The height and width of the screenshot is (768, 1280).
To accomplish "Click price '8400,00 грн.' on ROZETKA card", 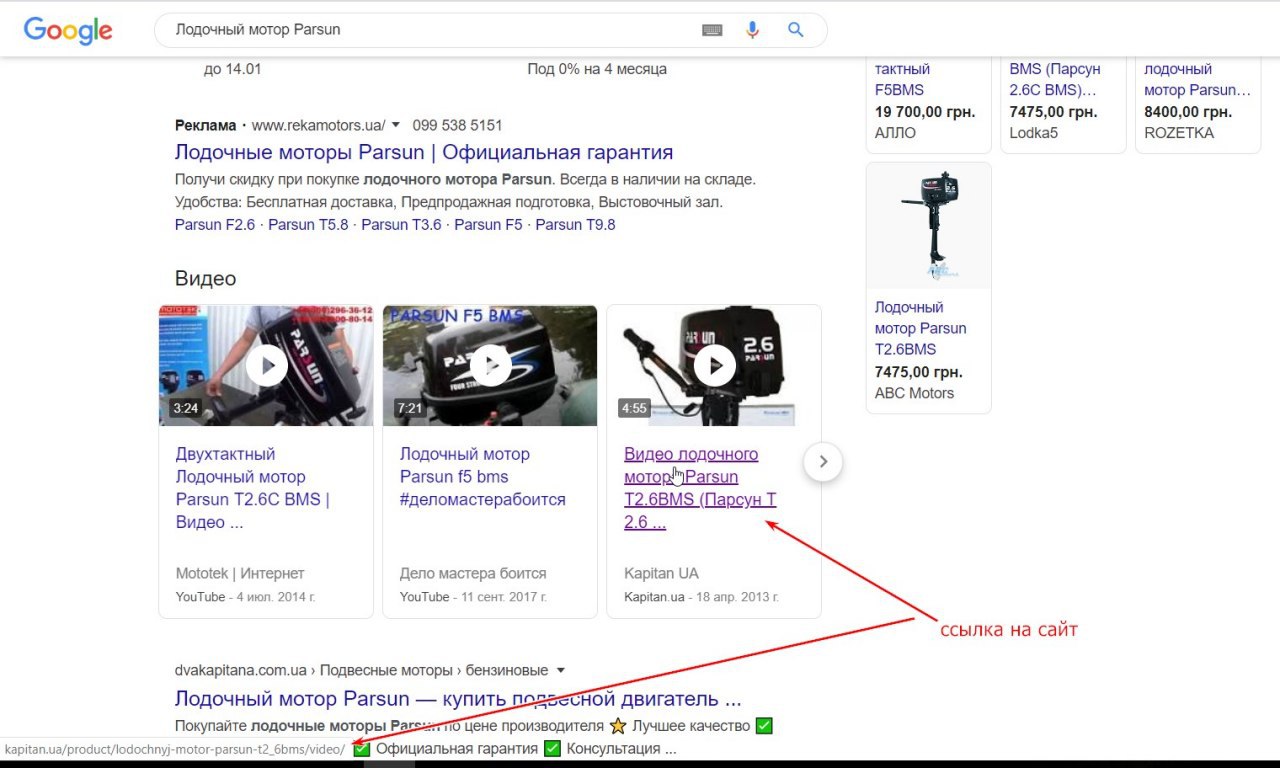I will pos(1188,112).
